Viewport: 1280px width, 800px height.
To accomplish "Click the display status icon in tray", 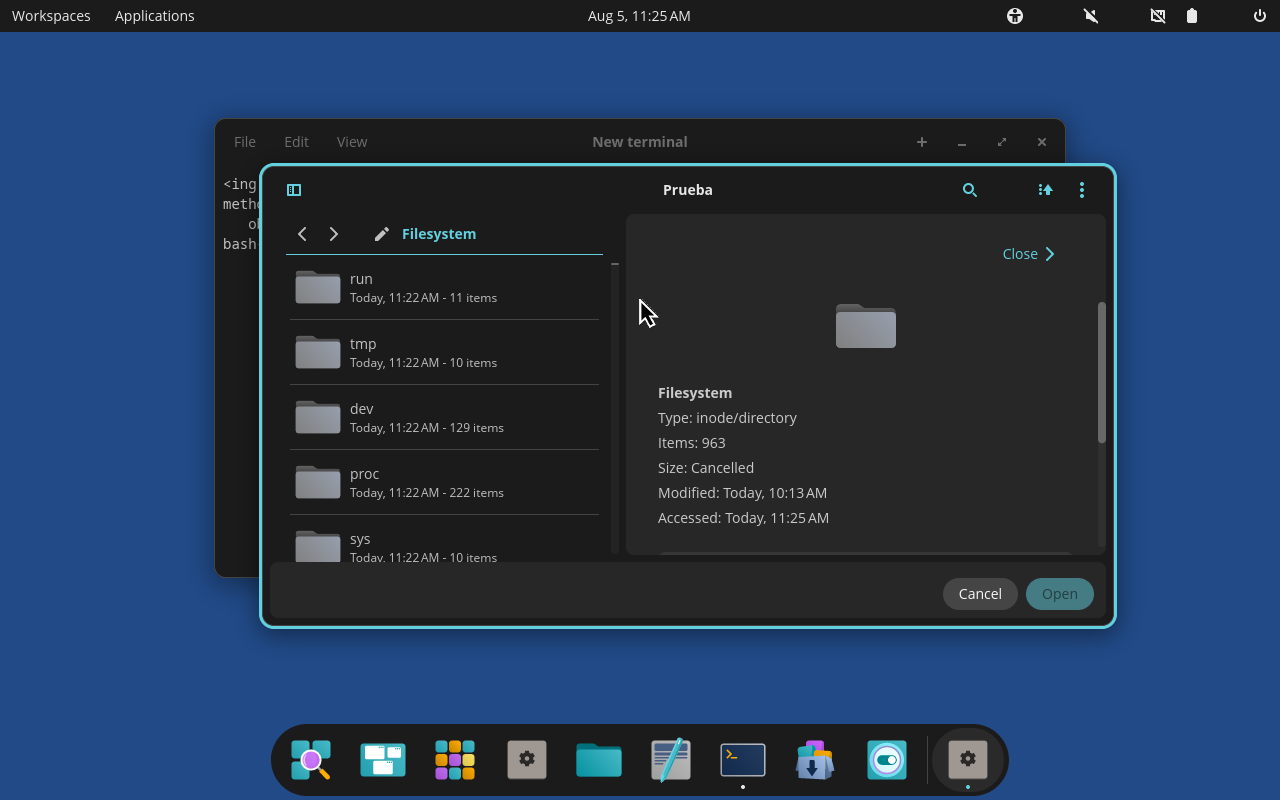I will point(1158,16).
